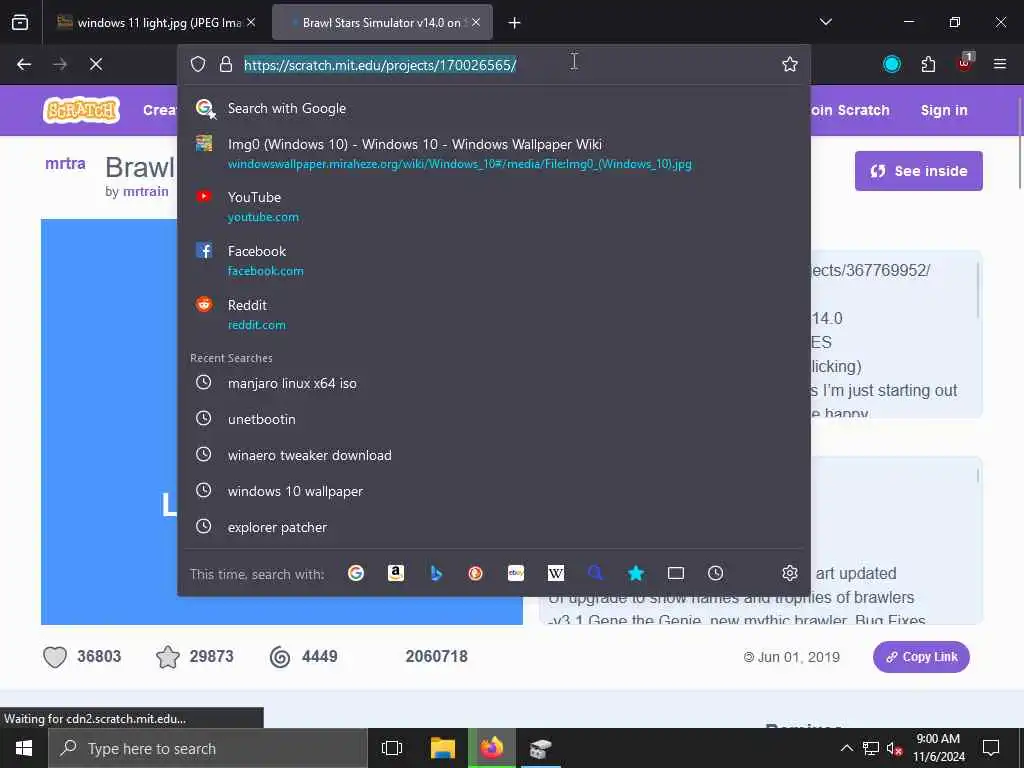Close the Brawl Stars Simulator tab
The width and height of the screenshot is (1024, 768).
click(x=476, y=22)
